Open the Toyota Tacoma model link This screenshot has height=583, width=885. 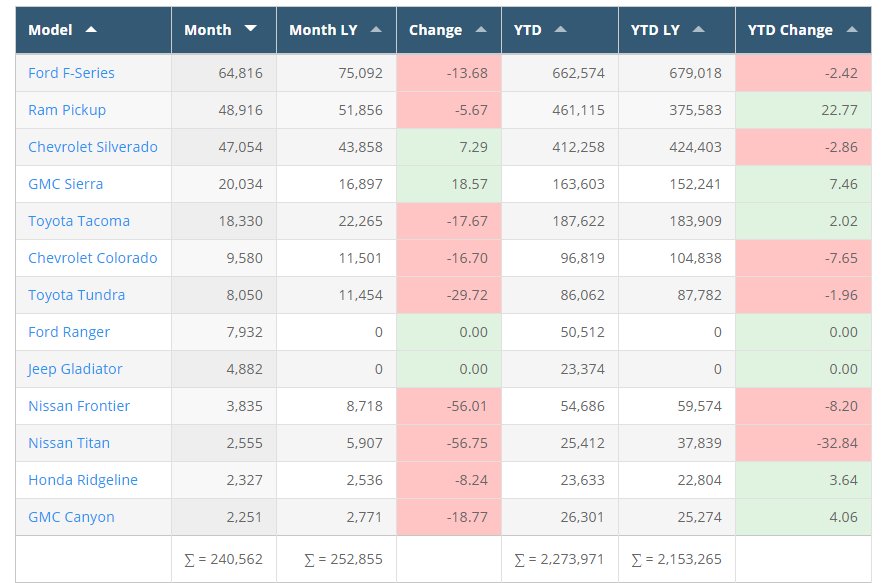(x=79, y=221)
